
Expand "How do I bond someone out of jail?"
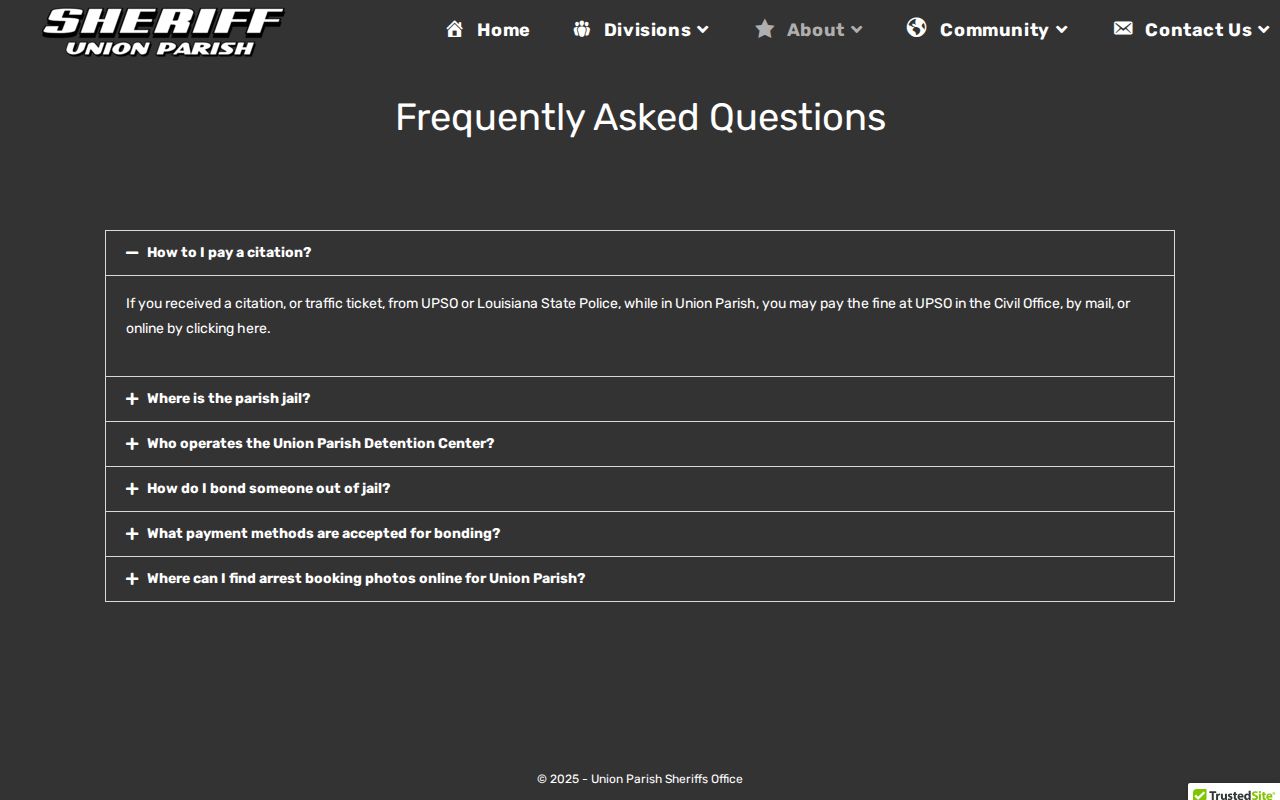coord(640,489)
